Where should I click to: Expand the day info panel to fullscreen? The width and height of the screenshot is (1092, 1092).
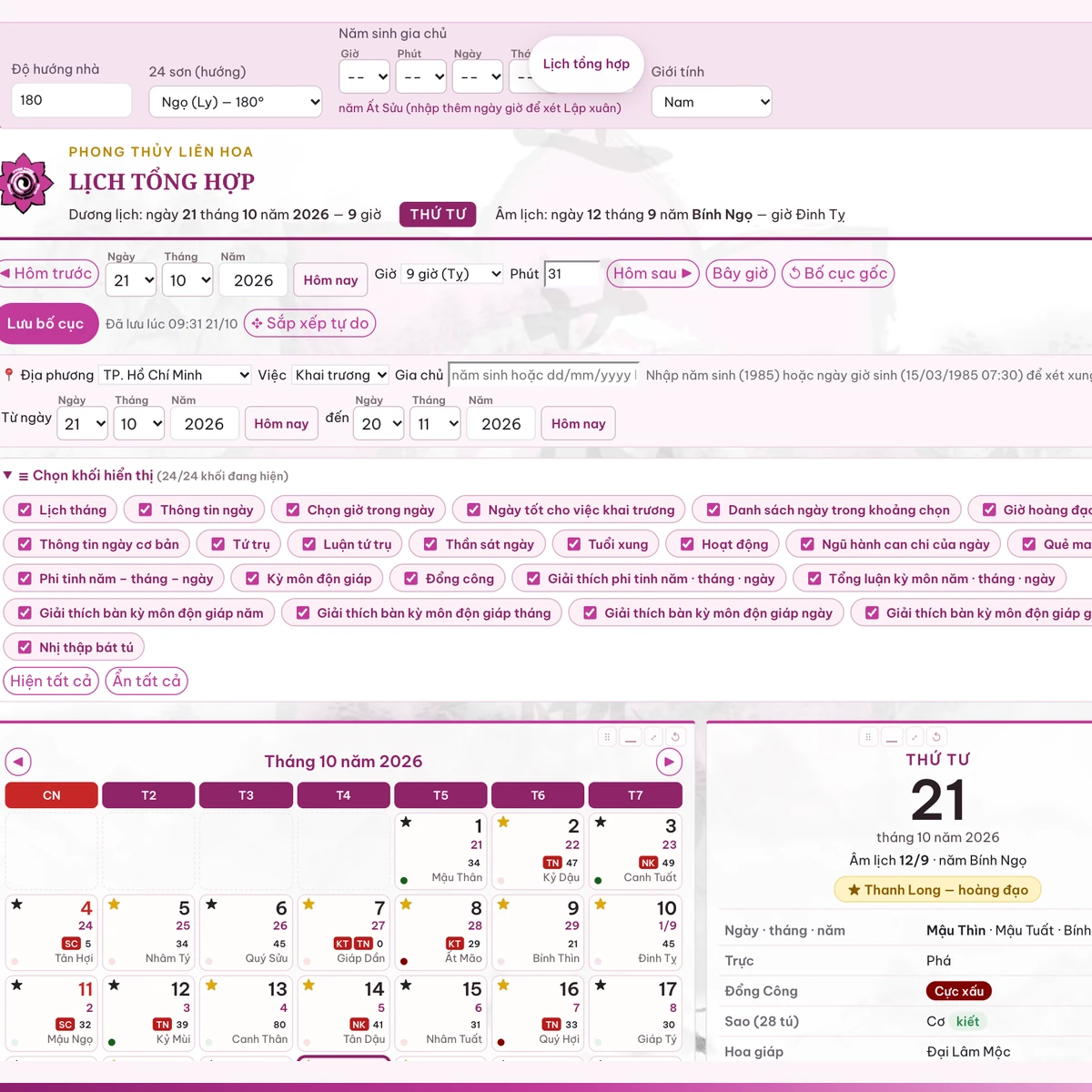pyautogui.click(x=914, y=737)
